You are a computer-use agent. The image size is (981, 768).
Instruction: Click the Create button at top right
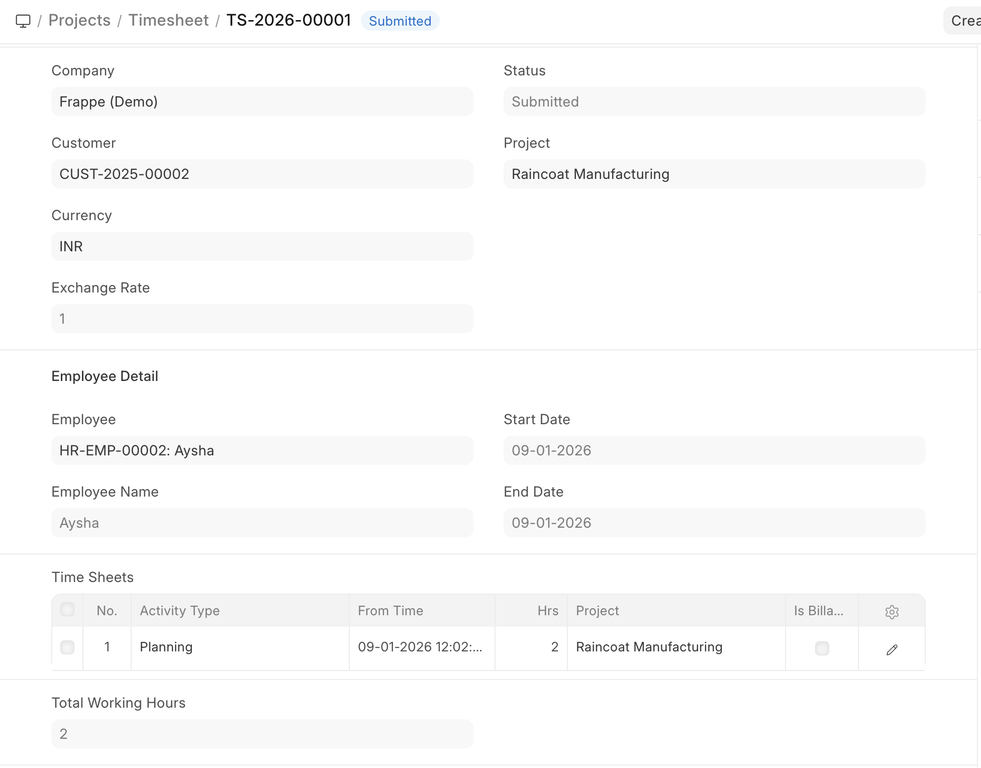tap(963, 21)
